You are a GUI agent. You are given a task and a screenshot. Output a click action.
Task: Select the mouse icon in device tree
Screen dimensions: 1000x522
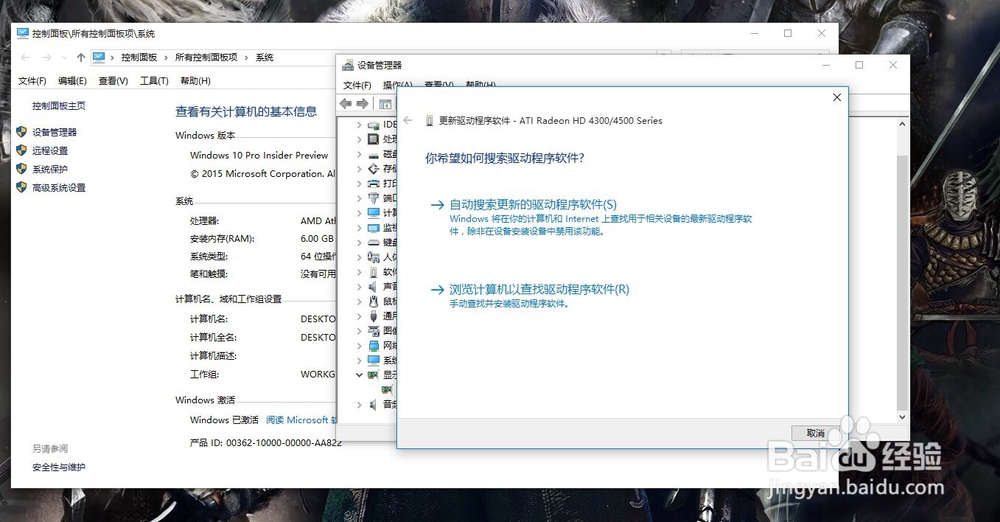point(374,301)
